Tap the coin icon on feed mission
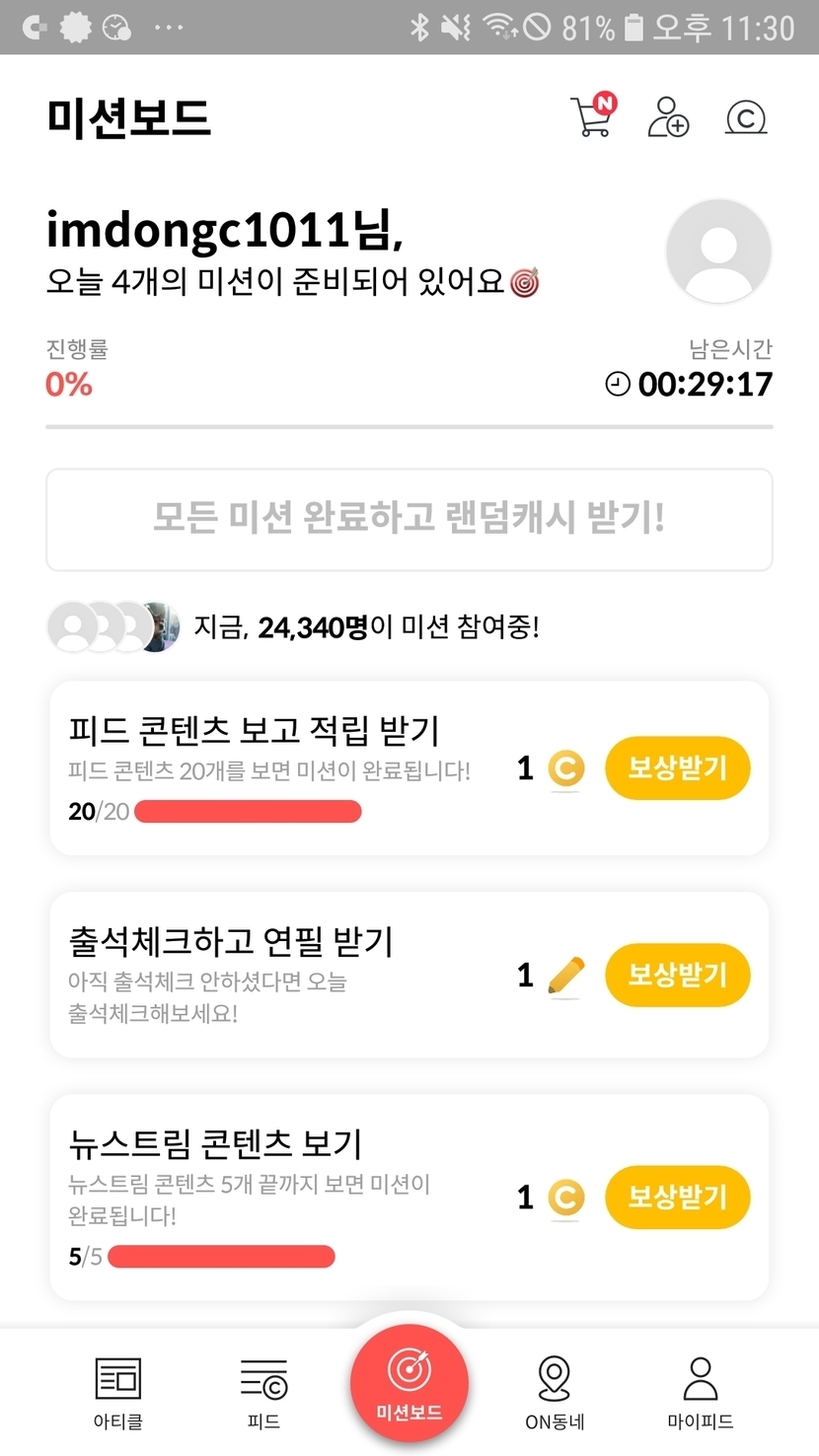The width and height of the screenshot is (819, 1456). tap(565, 768)
